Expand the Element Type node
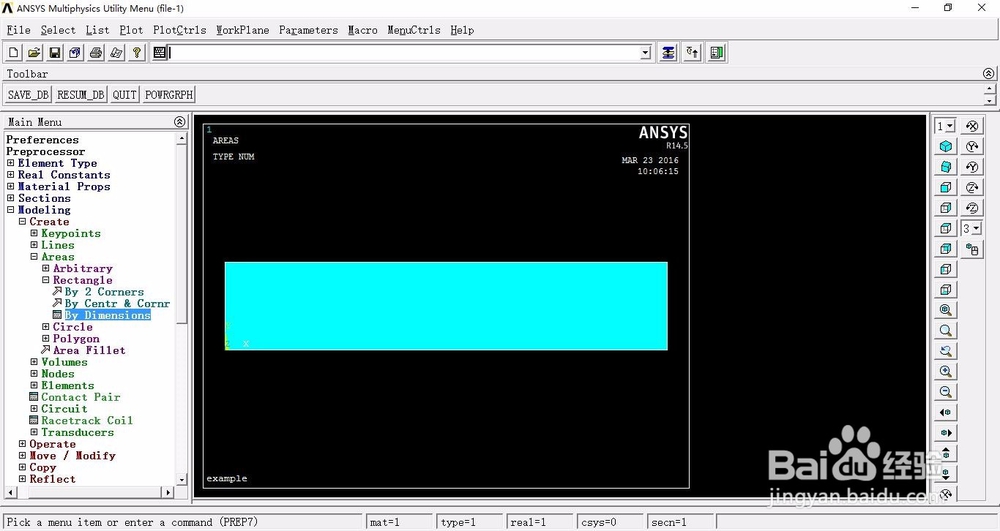The width and height of the screenshot is (1000, 531). (10, 163)
